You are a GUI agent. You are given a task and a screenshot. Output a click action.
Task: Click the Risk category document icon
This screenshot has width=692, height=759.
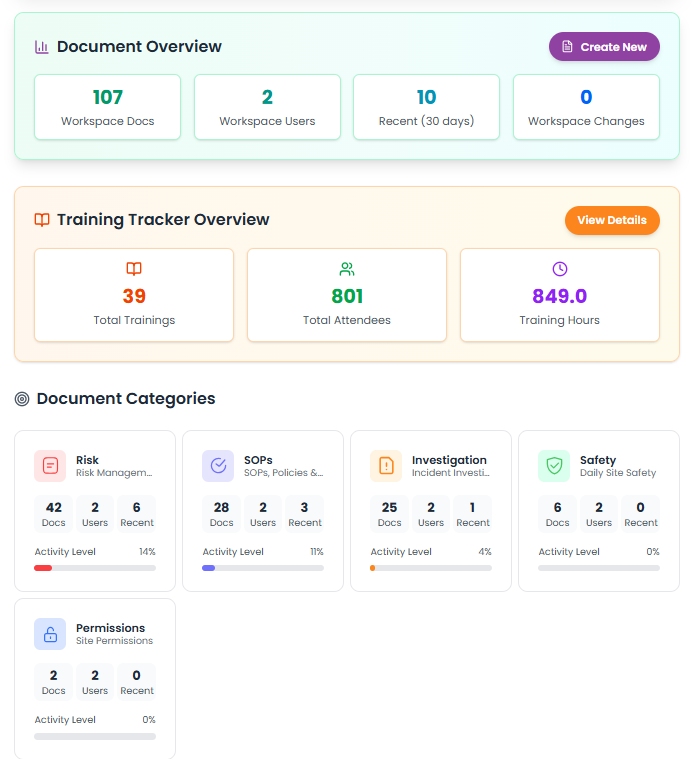[50, 466]
